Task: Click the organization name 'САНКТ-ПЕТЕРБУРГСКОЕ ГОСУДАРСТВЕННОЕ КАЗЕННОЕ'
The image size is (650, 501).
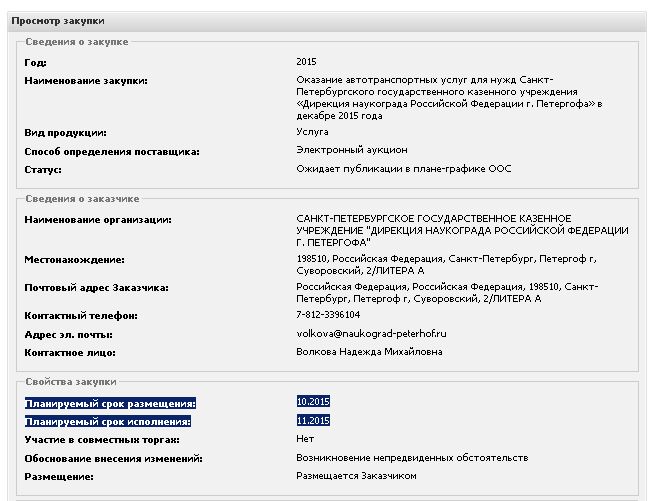Action: 434,218
